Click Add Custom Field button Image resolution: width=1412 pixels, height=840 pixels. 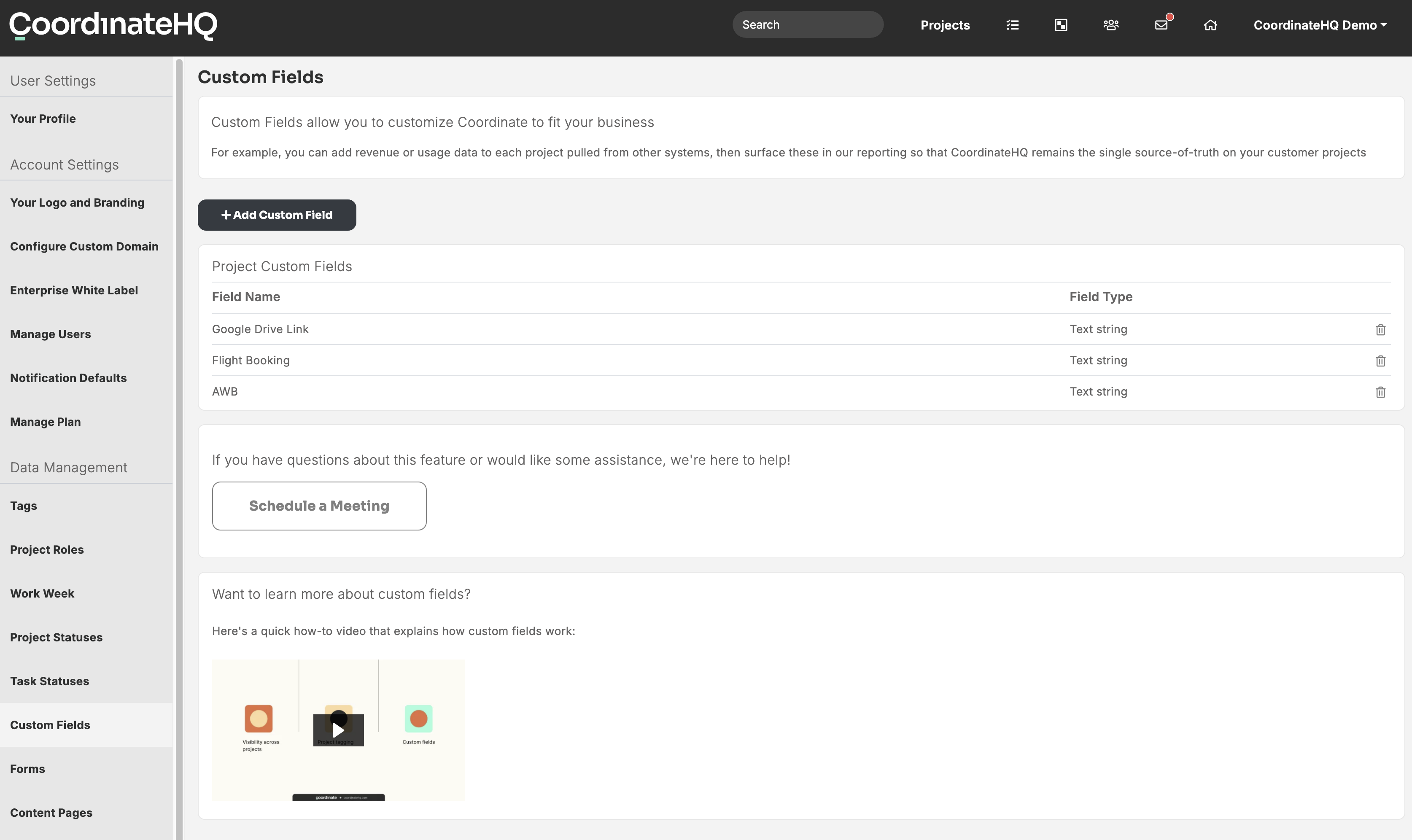coord(277,215)
